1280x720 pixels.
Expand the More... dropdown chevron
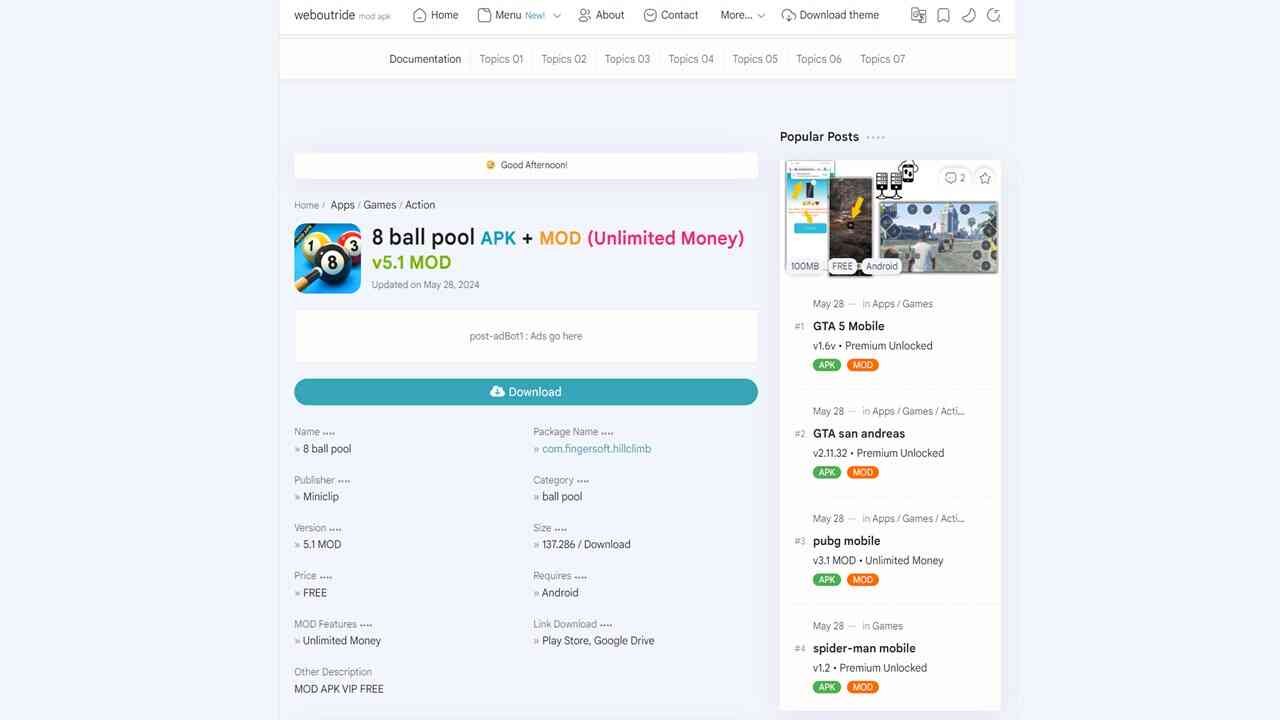click(x=761, y=16)
